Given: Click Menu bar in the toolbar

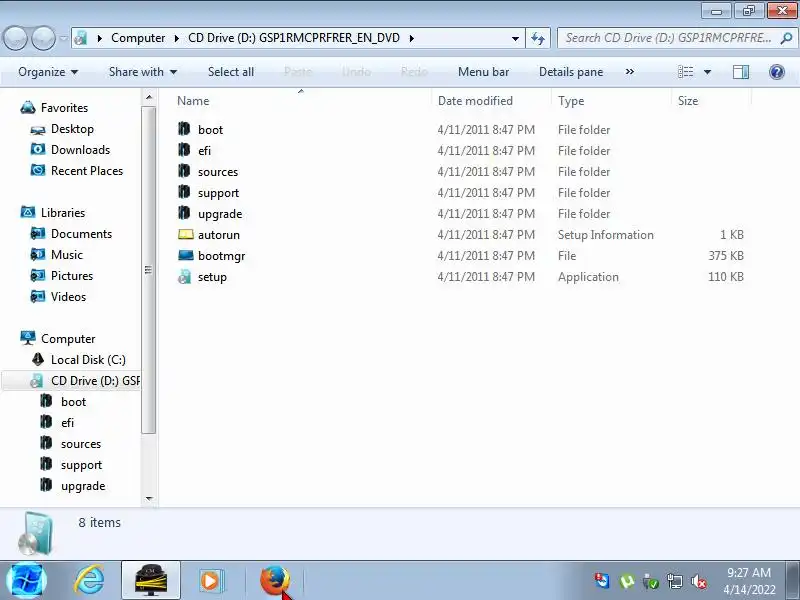Looking at the screenshot, I should tap(483, 72).
